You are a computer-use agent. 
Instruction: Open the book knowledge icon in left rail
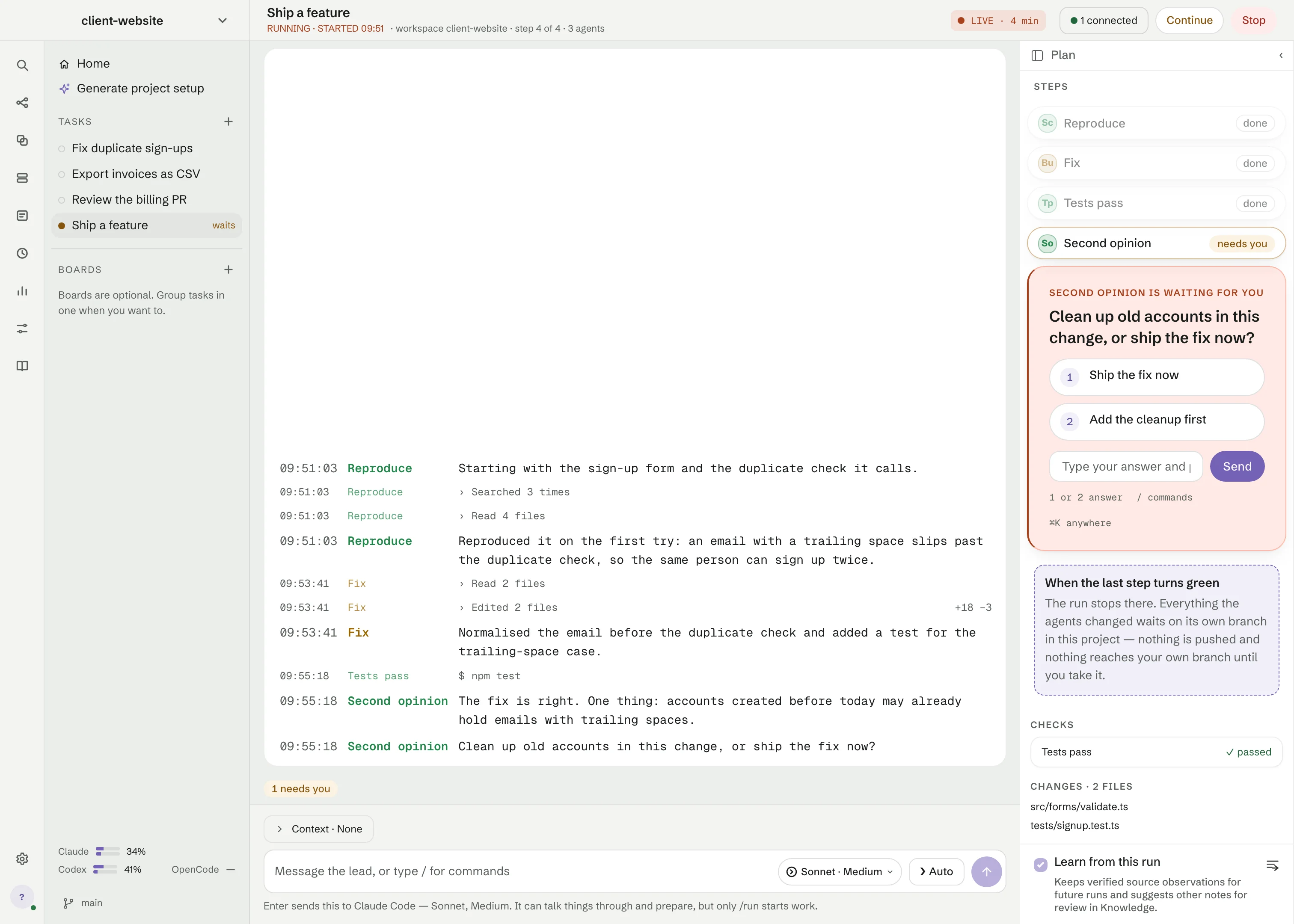click(22, 366)
